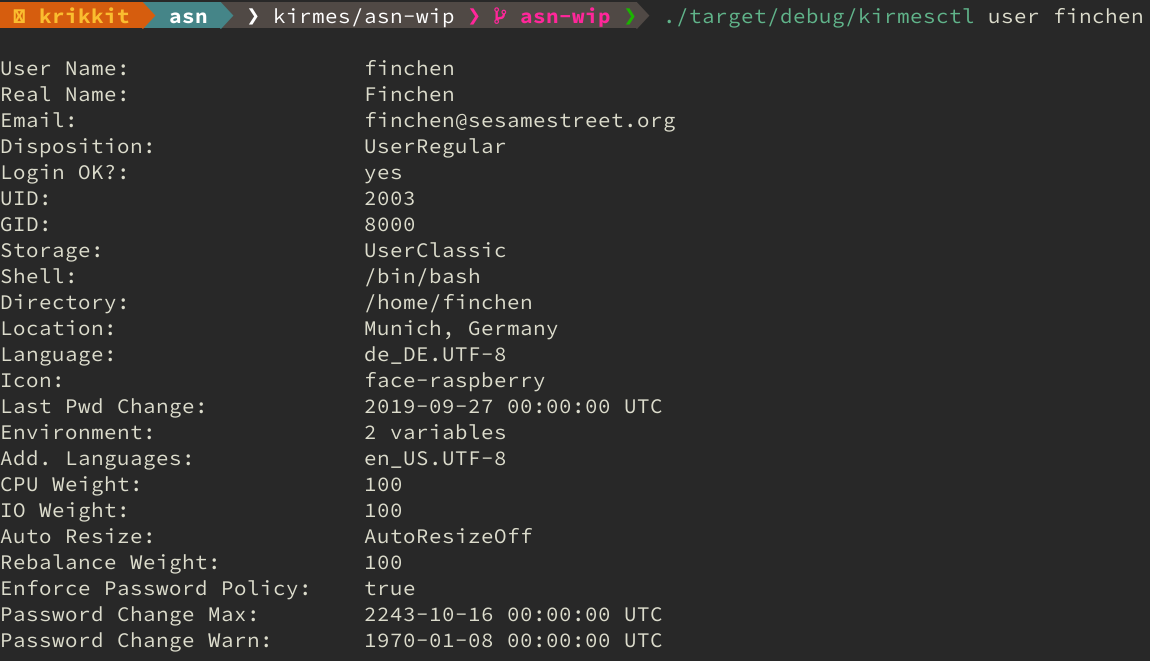Click the kirmes/asn-wip directory path

363,16
